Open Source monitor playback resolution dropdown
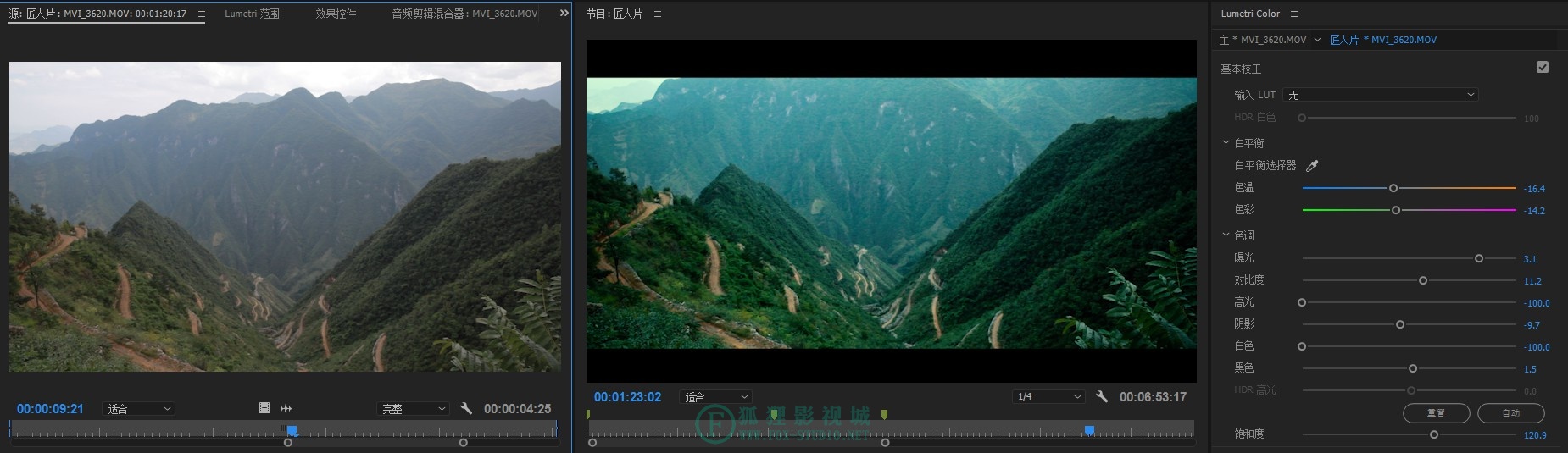This screenshot has width=1568, height=453. 414,409
